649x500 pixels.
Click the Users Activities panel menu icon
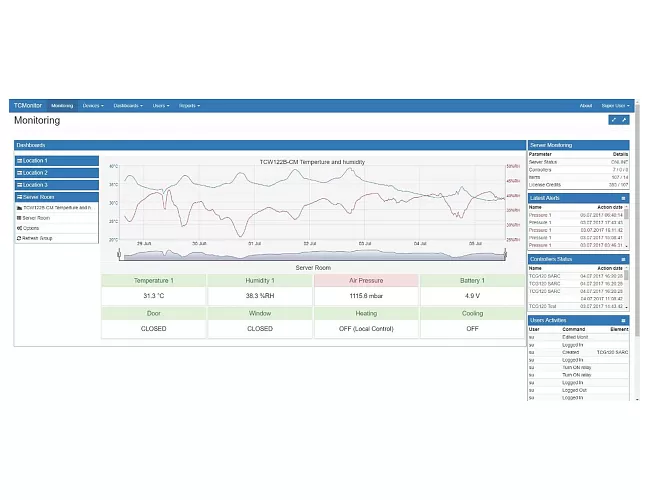tap(624, 320)
